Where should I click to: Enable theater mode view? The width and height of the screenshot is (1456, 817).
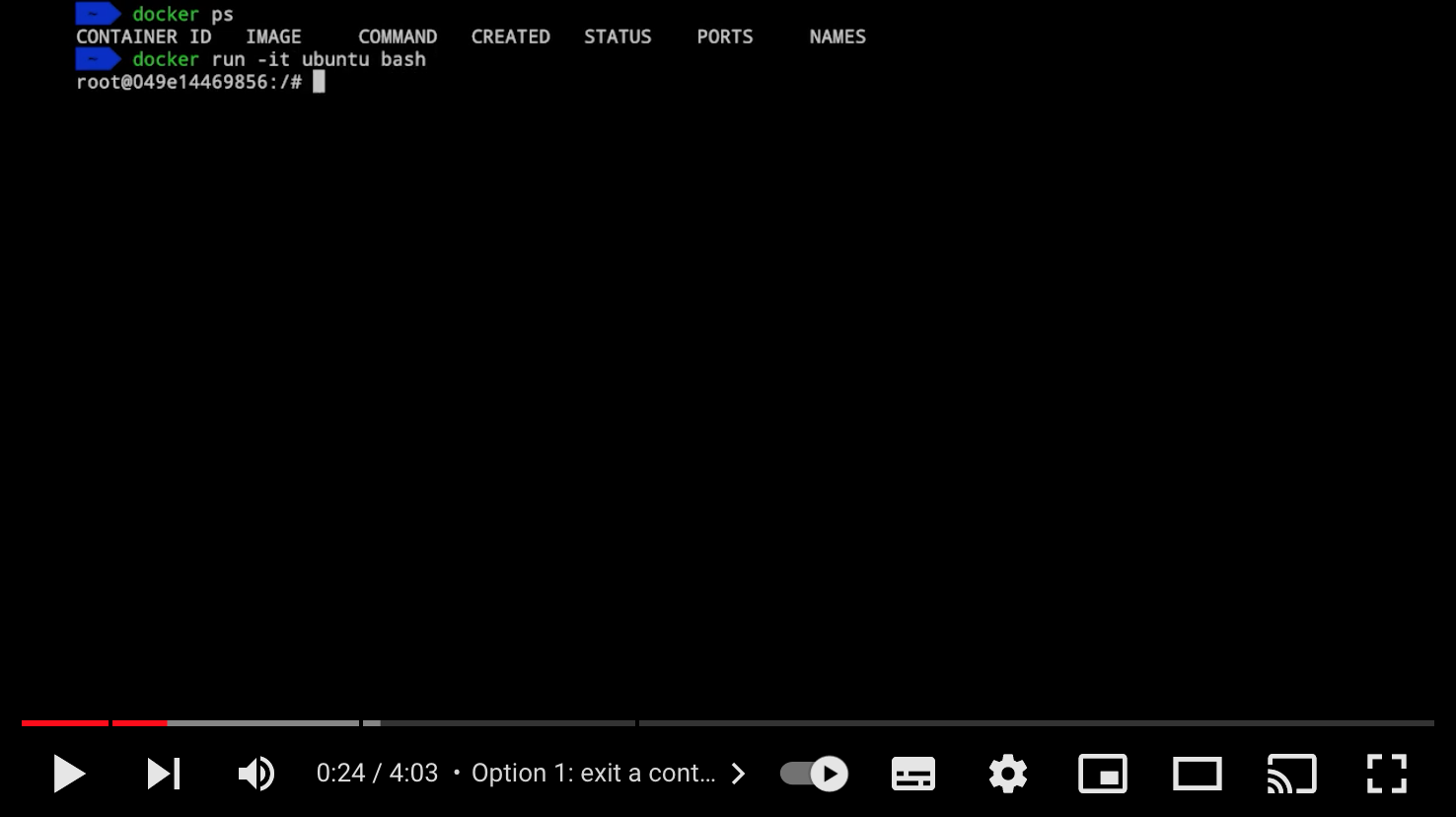point(1197,774)
